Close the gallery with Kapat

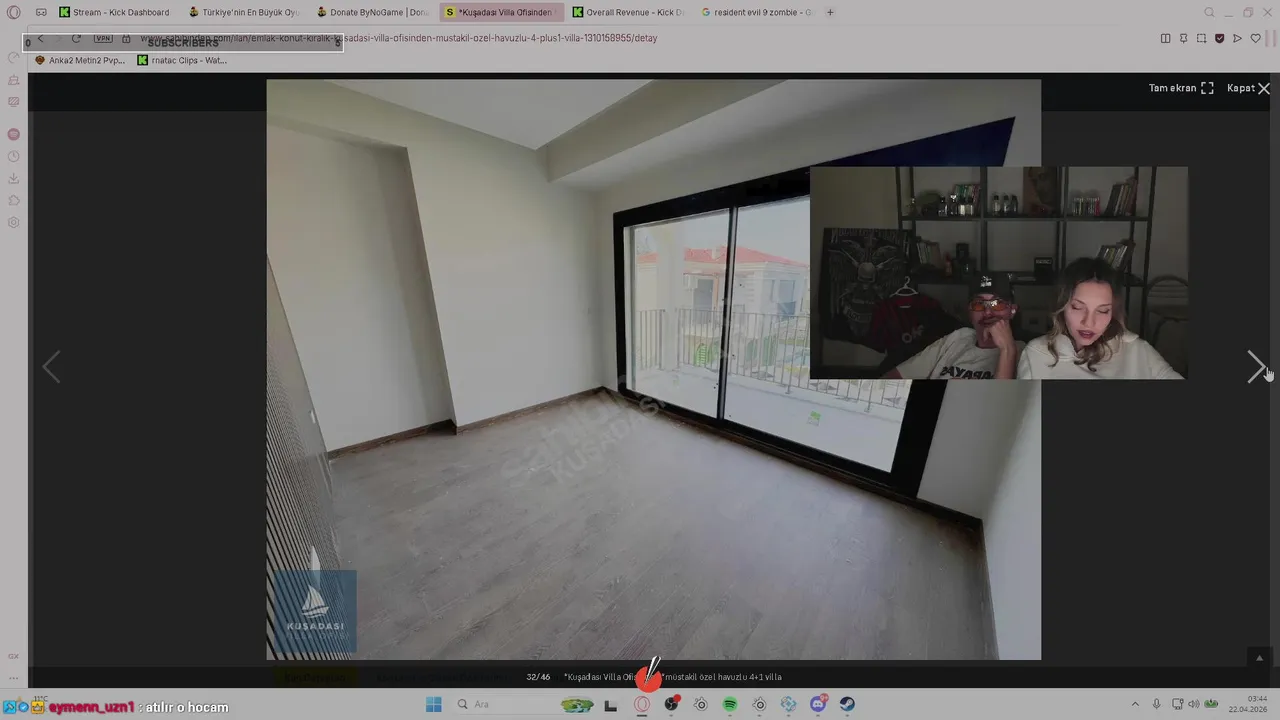1248,88
